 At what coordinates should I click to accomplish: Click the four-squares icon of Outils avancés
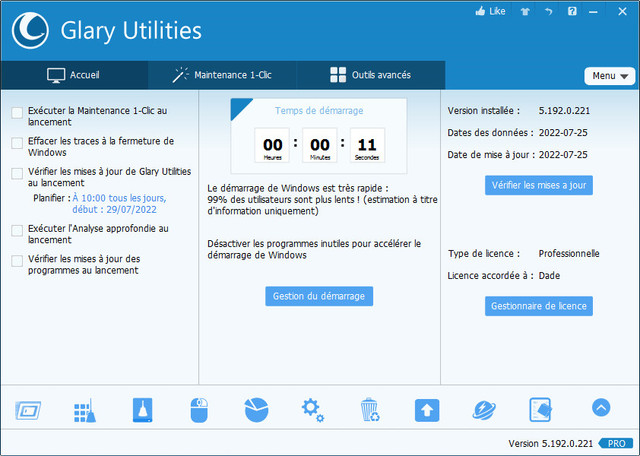pos(338,75)
